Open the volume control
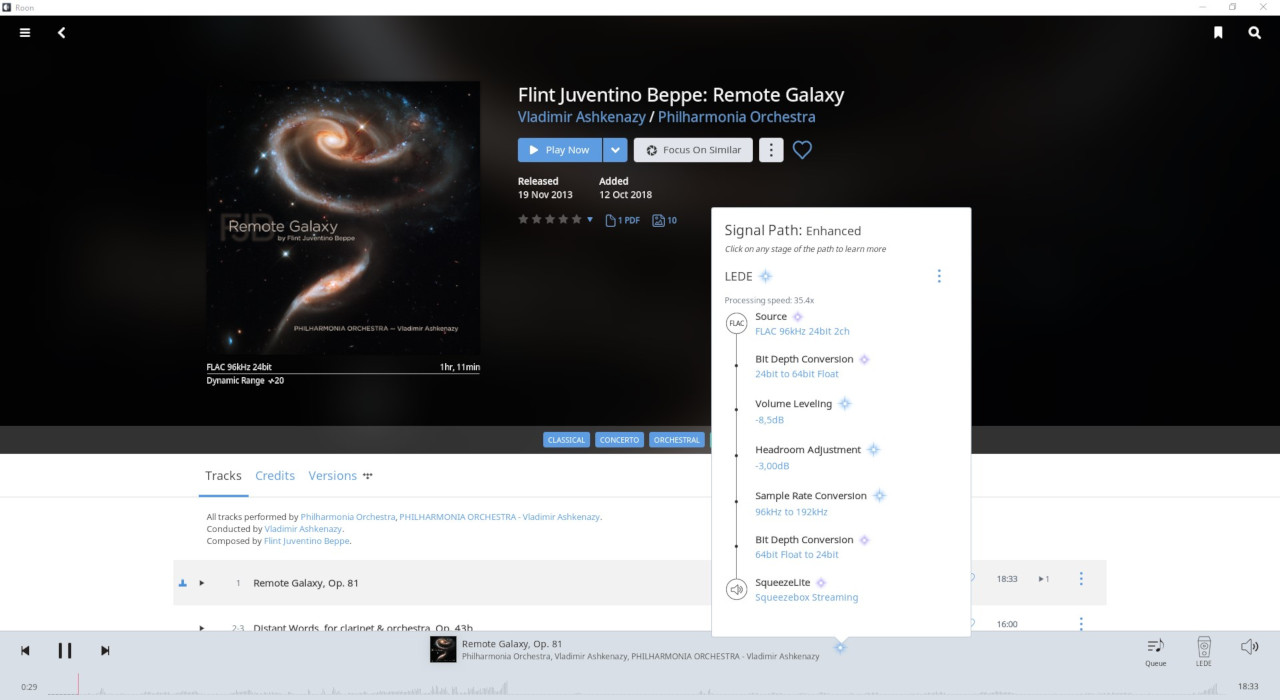The image size is (1280, 700). 1249,647
